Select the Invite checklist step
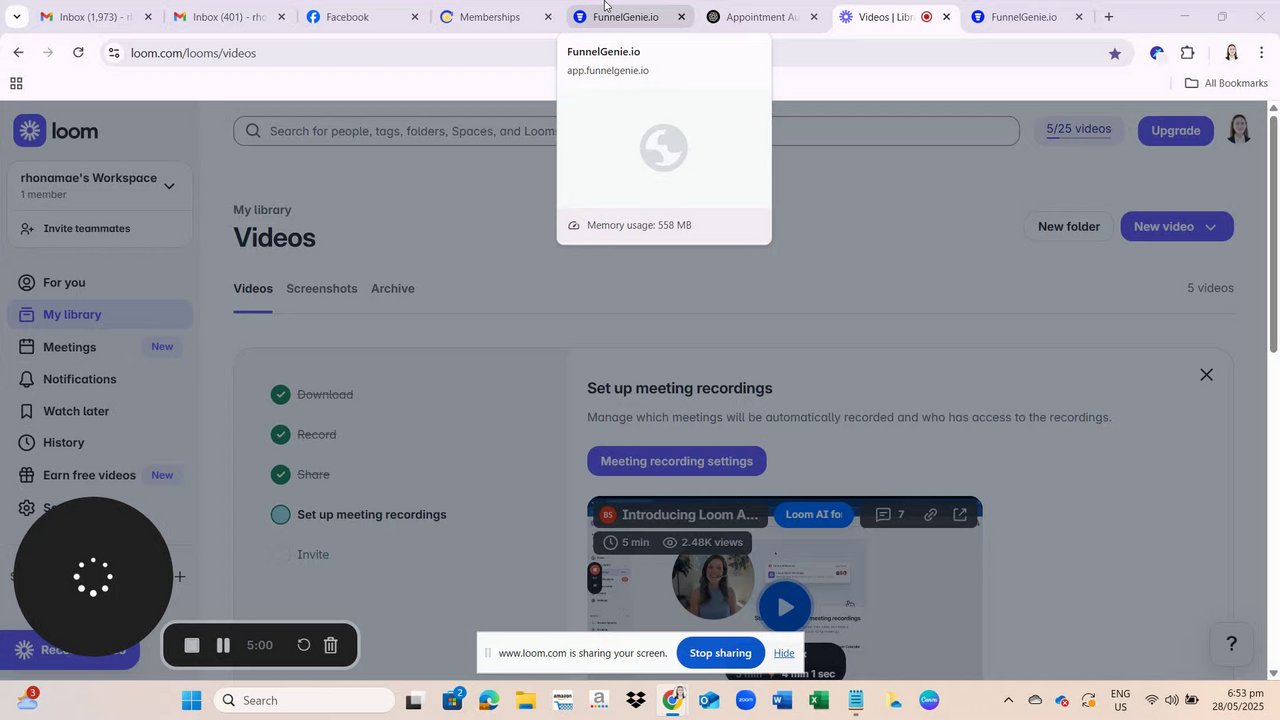 pos(300,555)
